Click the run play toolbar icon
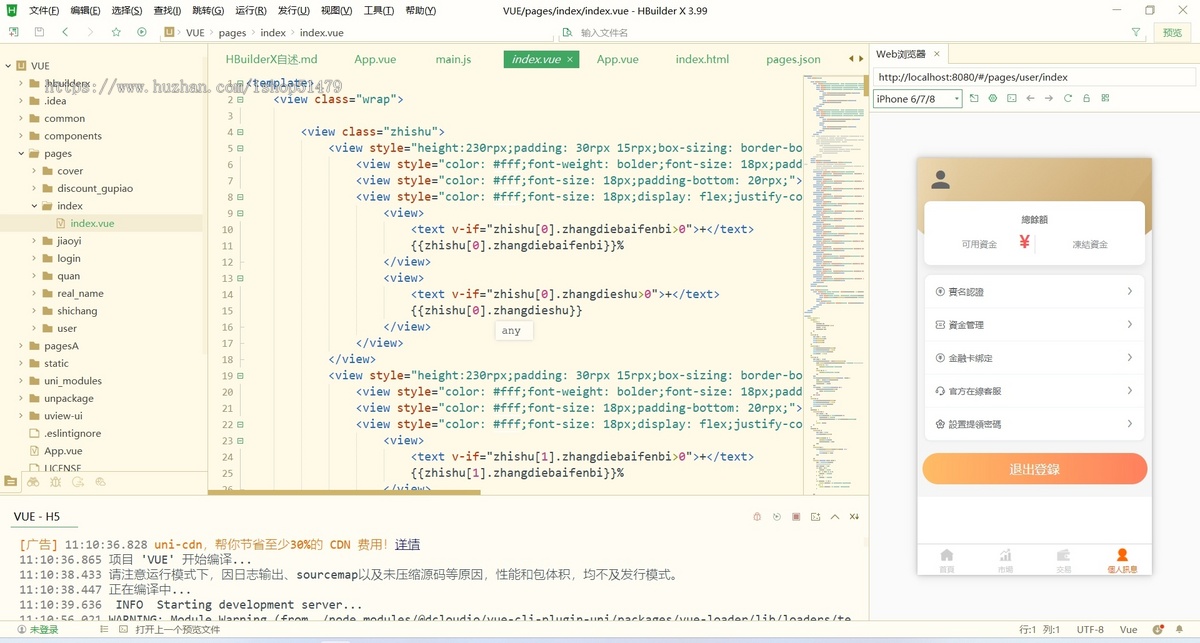Viewport: 1200px width, 643px height. pyautogui.click(x=142, y=32)
